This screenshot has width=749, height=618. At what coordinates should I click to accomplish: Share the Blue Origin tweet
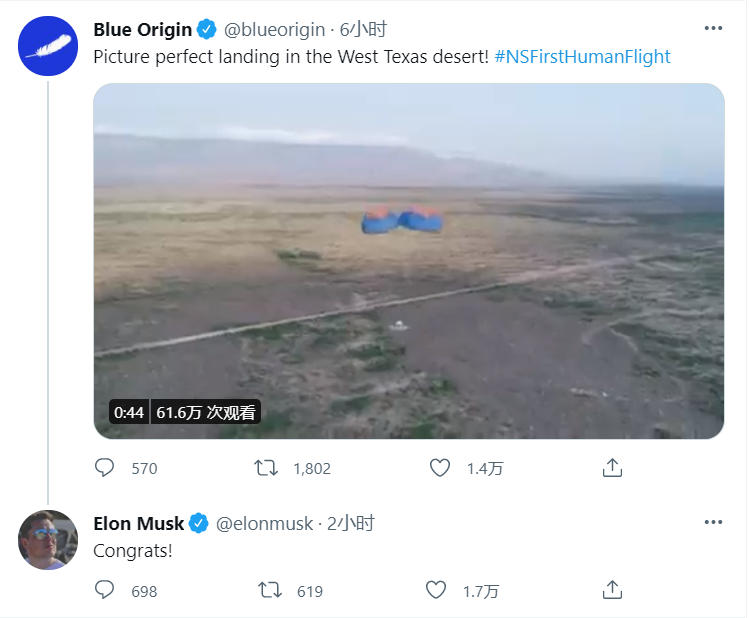612,468
